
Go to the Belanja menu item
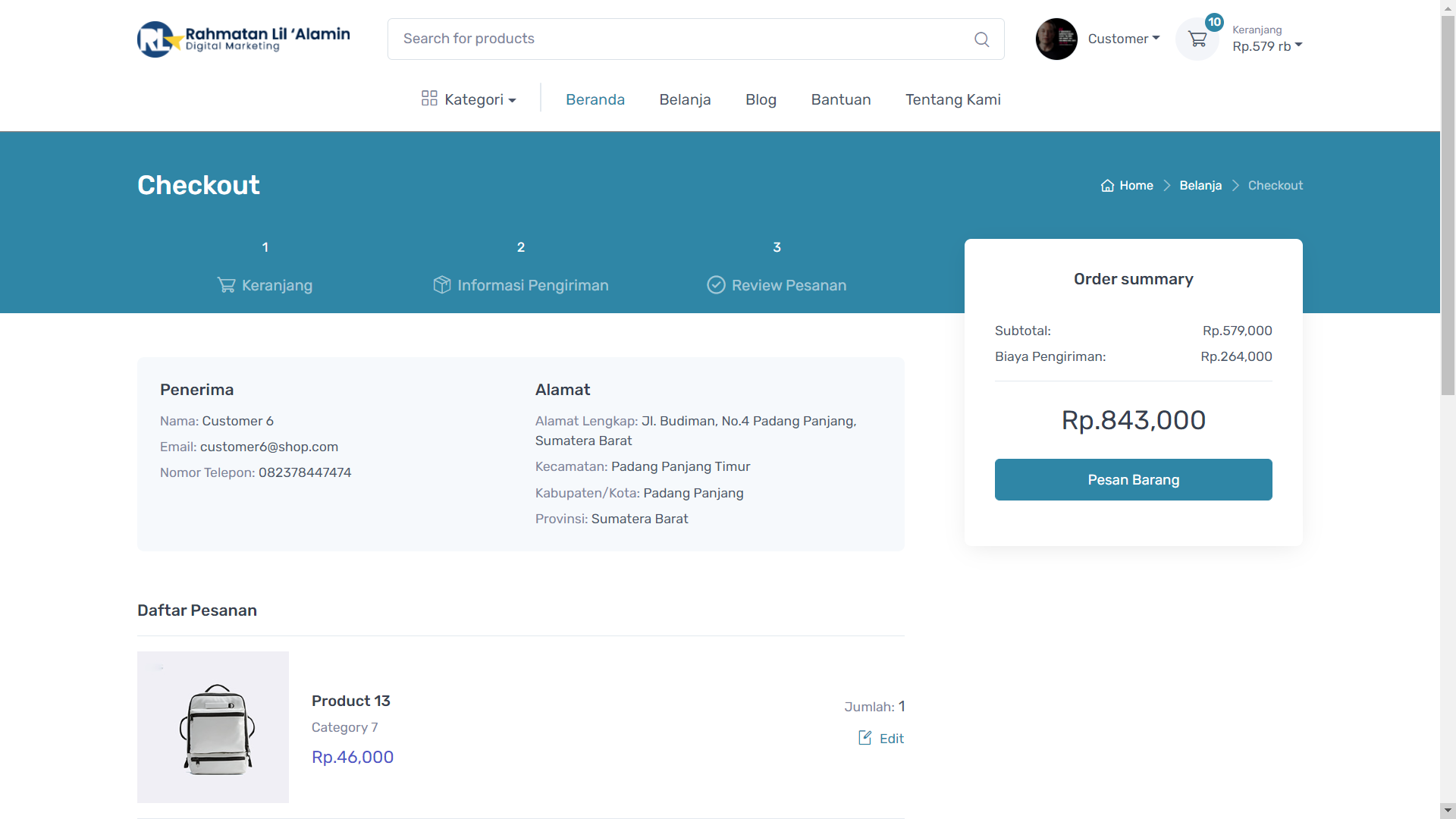[x=685, y=100]
